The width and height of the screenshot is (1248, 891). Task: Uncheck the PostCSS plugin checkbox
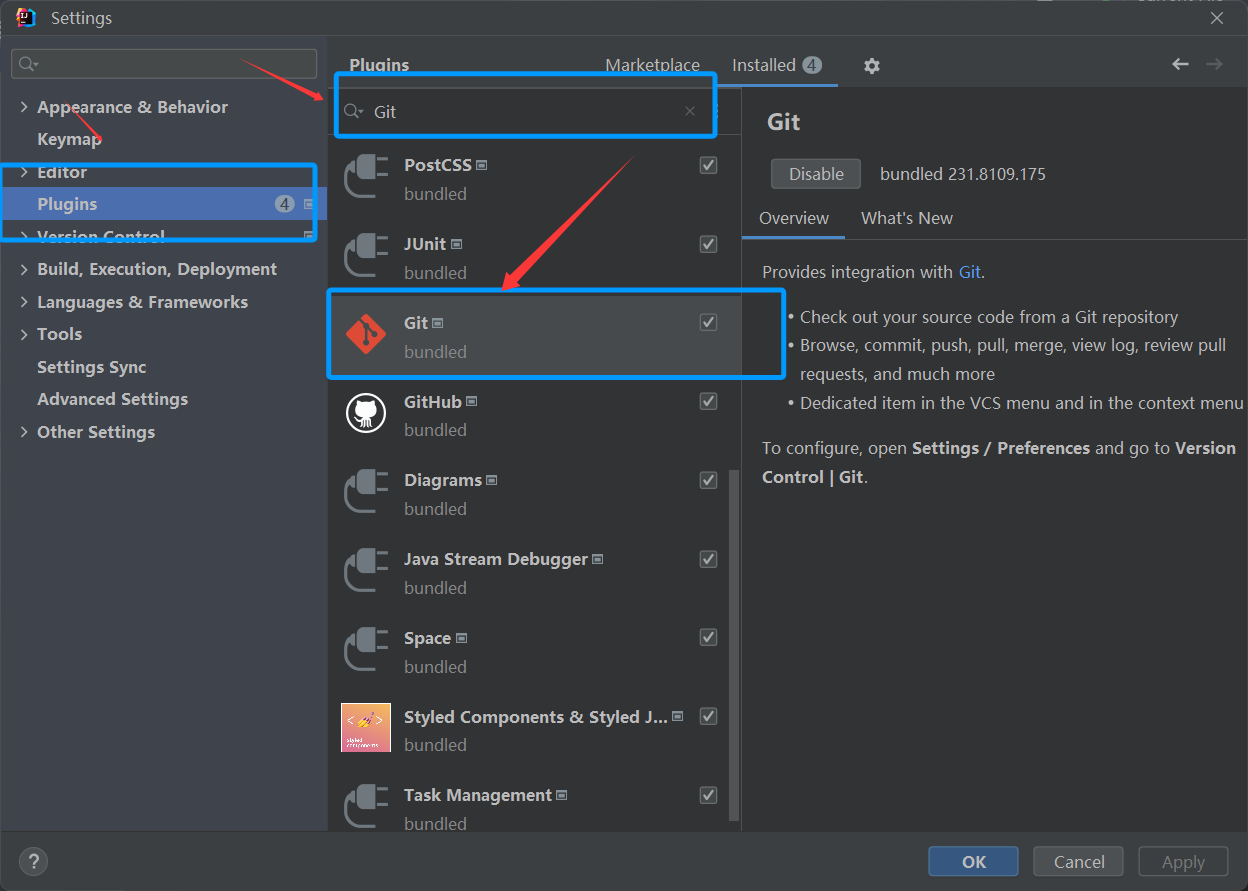tap(709, 165)
